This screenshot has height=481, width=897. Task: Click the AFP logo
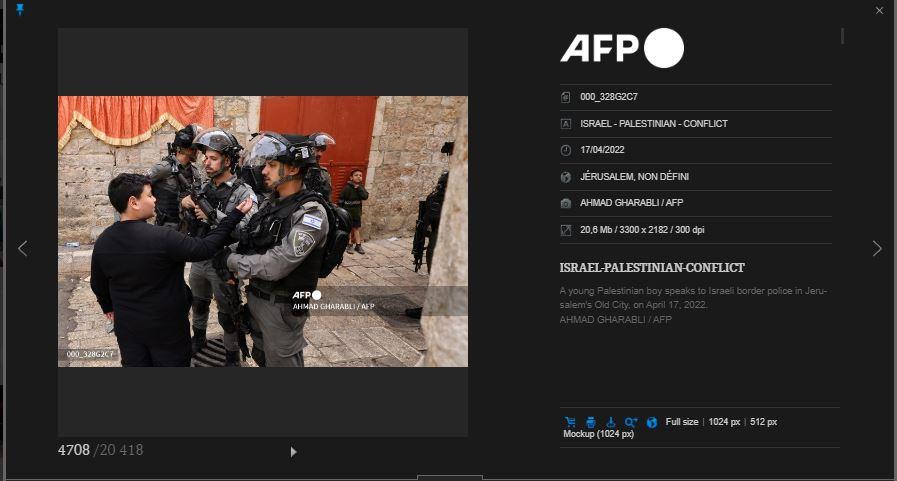click(x=622, y=48)
